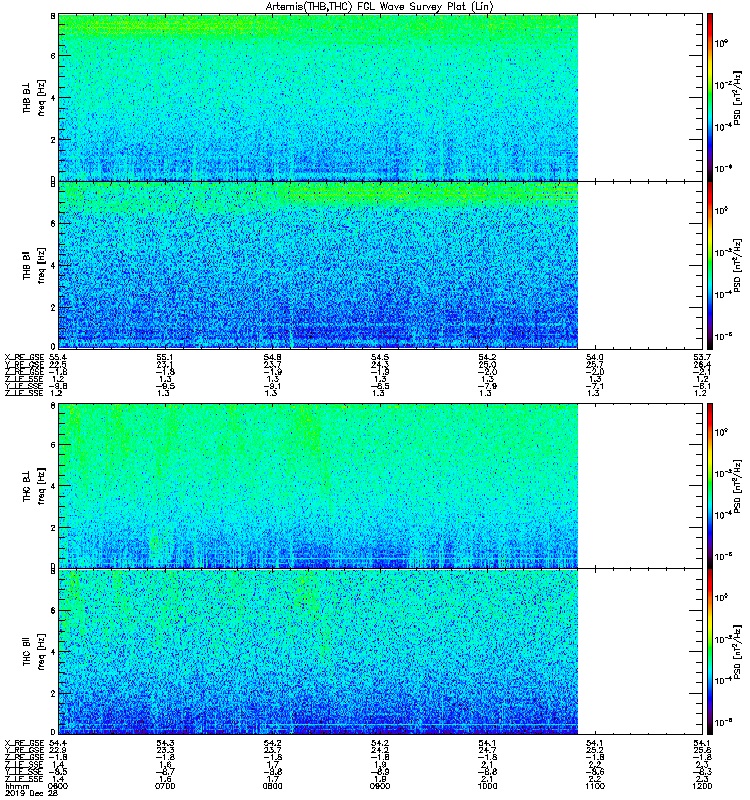The height and width of the screenshot is (800, 750).
Task: Click the PSD [nT²/Hz] label beside THB B⊥
Action: coord(738,98)
